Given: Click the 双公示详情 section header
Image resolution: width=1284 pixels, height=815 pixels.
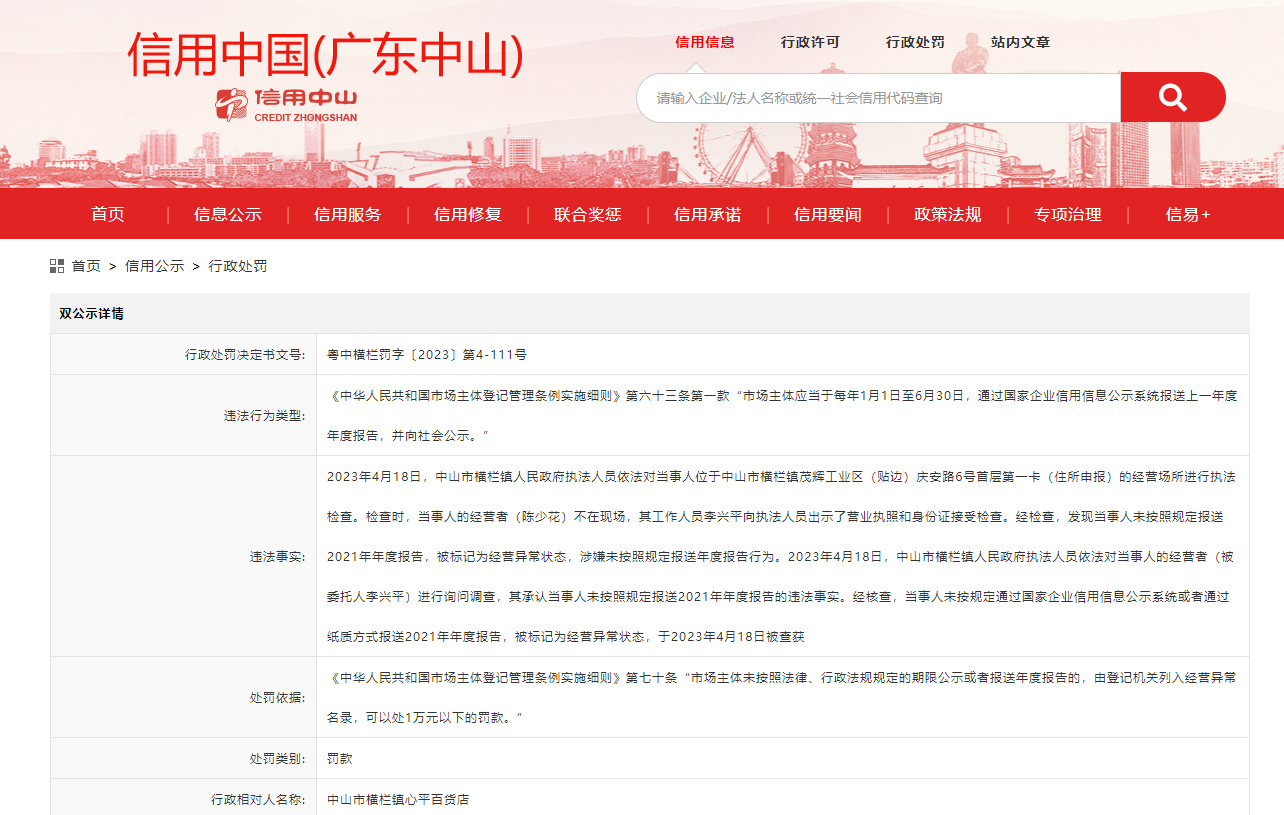Looking at the screenshot, I should point(650,313).
